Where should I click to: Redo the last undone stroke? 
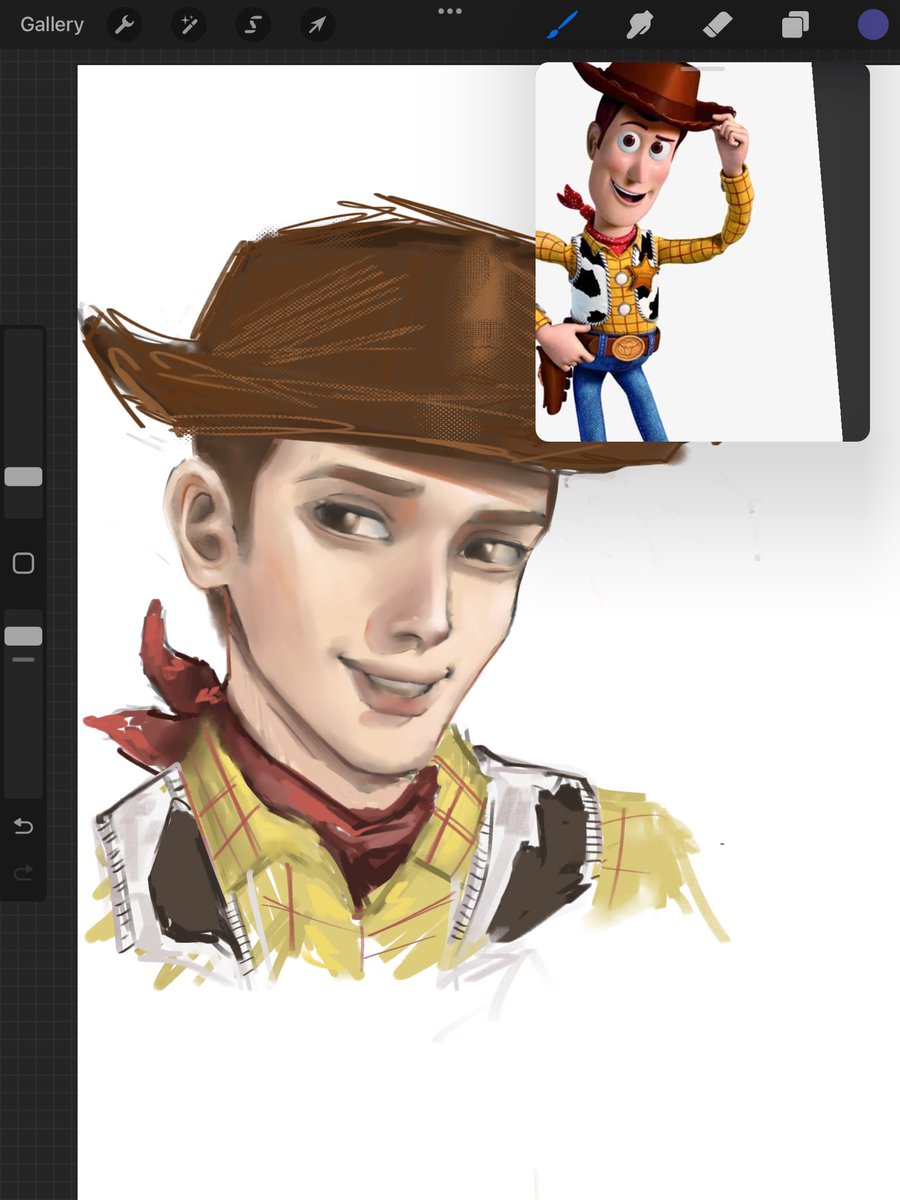pos(23,873)
